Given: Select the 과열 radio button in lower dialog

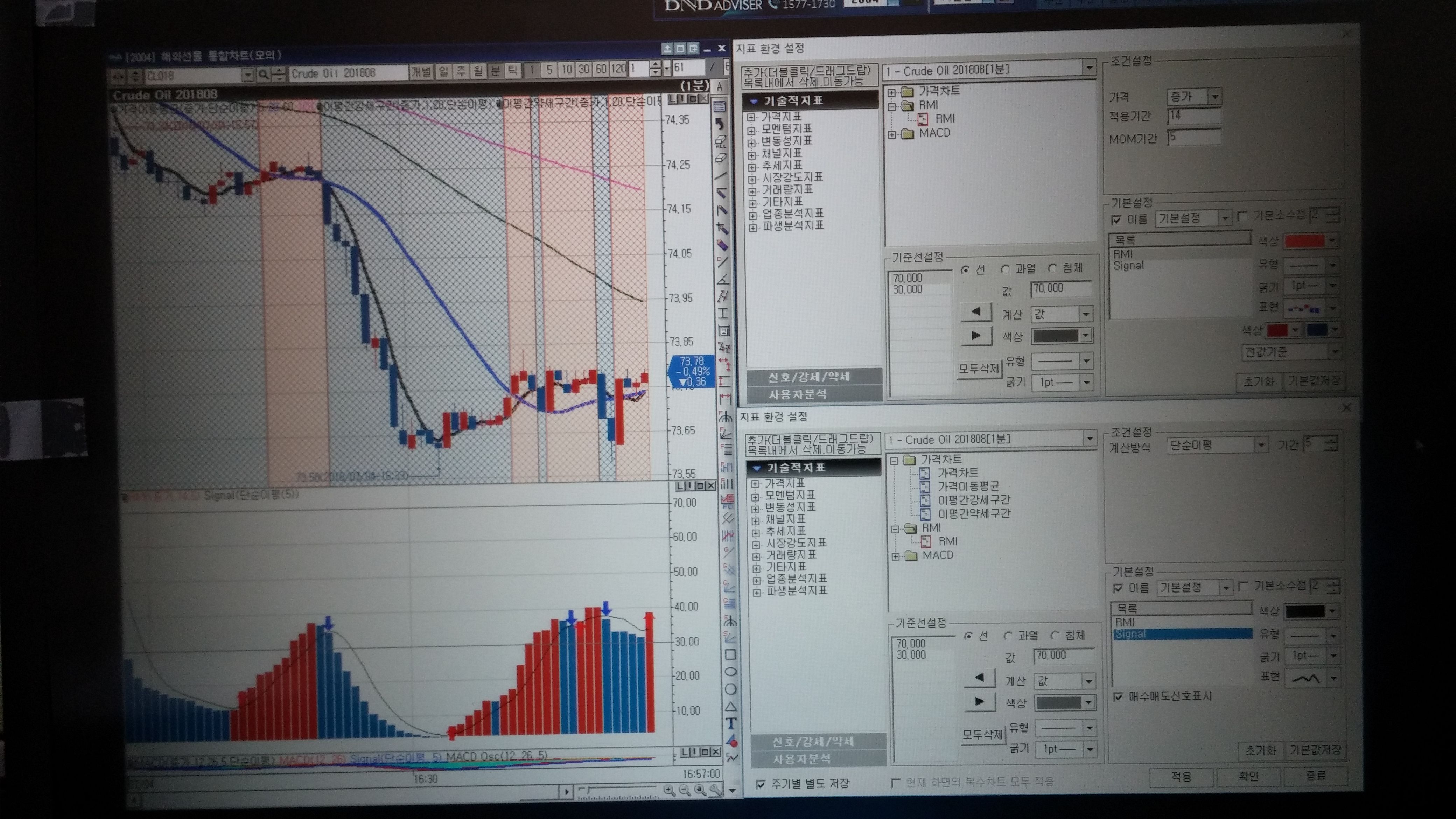Looking at the screenshot, I should [x=1008, y=636].
